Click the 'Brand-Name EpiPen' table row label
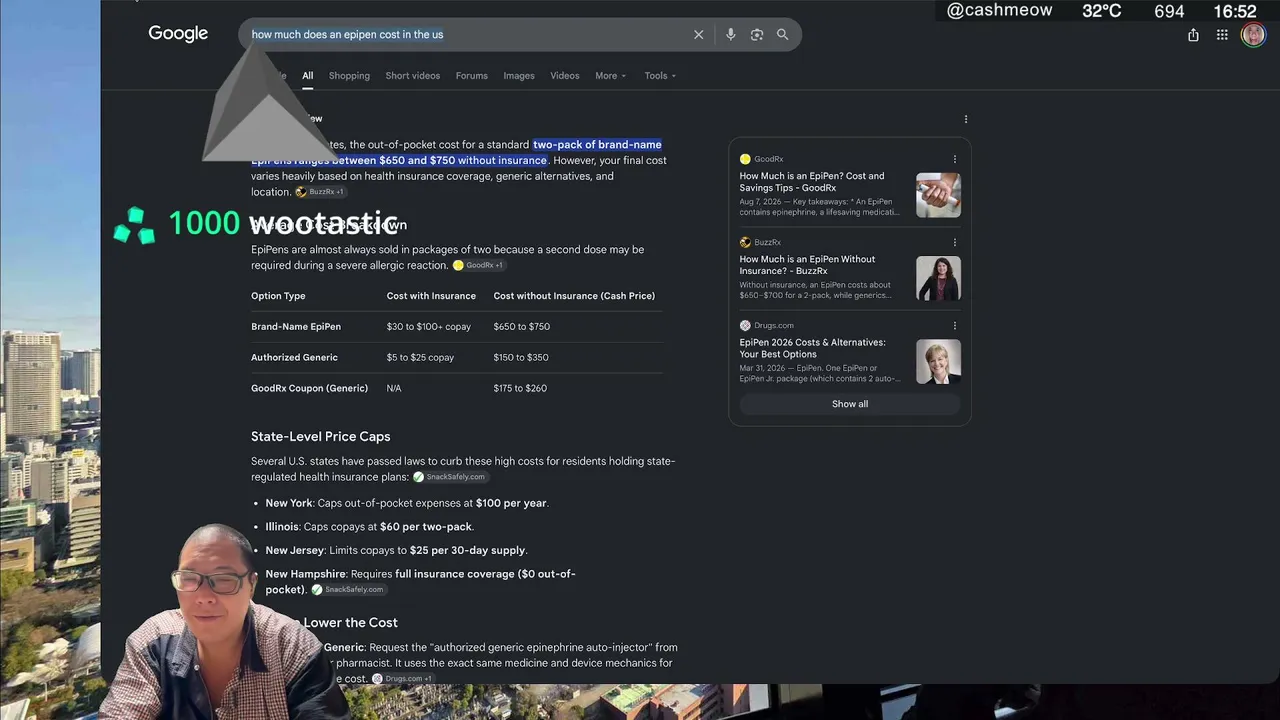Screen dimensions: 1280x720 [x=296, y=327]
